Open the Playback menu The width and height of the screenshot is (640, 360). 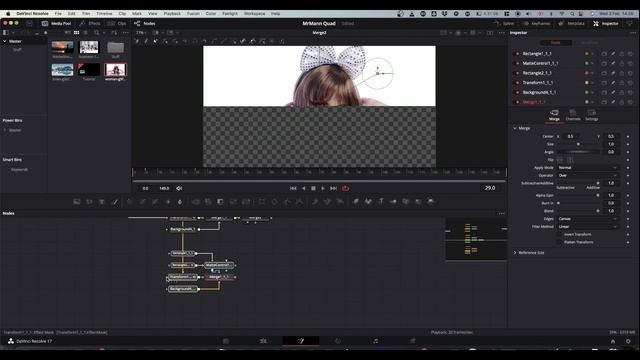(172, 13)
